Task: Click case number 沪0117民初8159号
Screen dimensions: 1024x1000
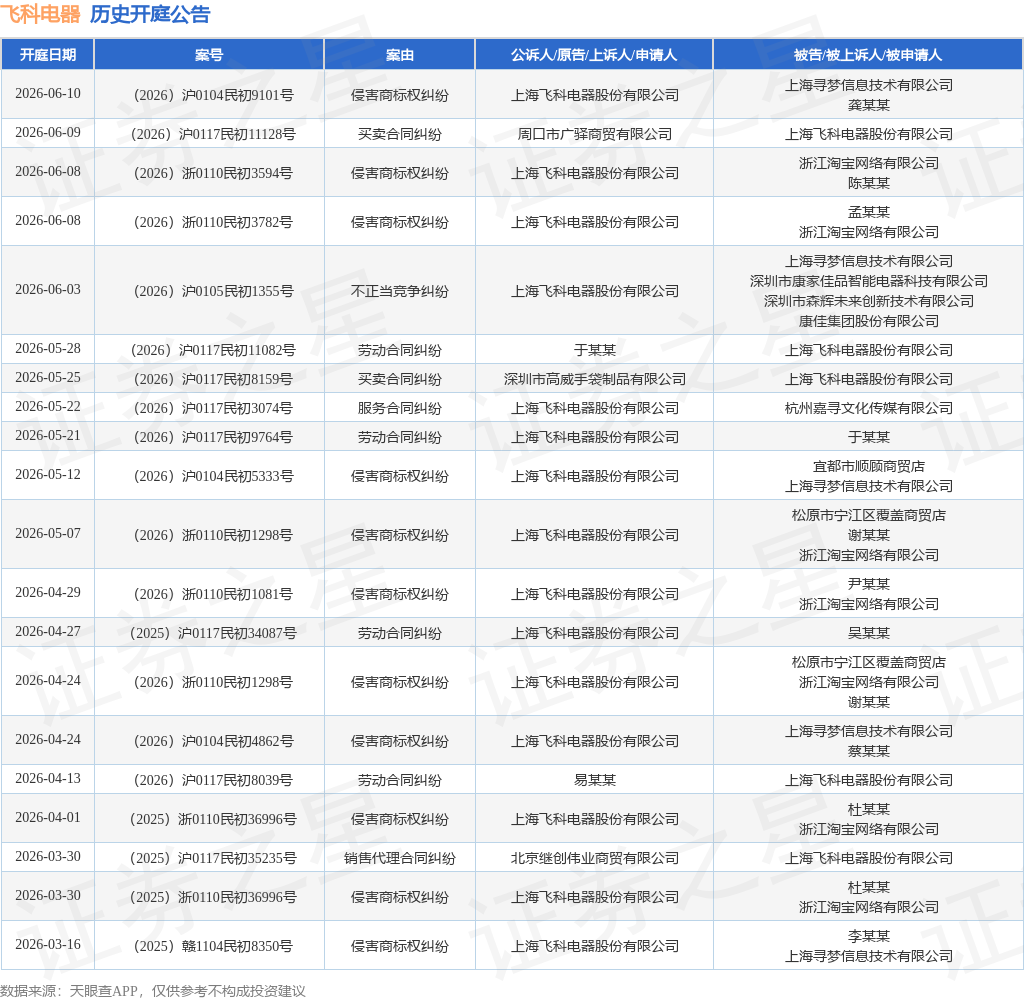Action: tap(214, 379)
